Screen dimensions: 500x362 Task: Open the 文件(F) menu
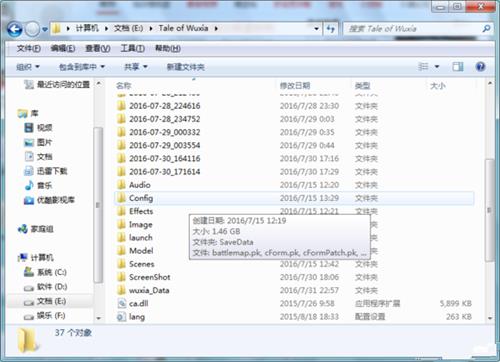coord(29,49)
